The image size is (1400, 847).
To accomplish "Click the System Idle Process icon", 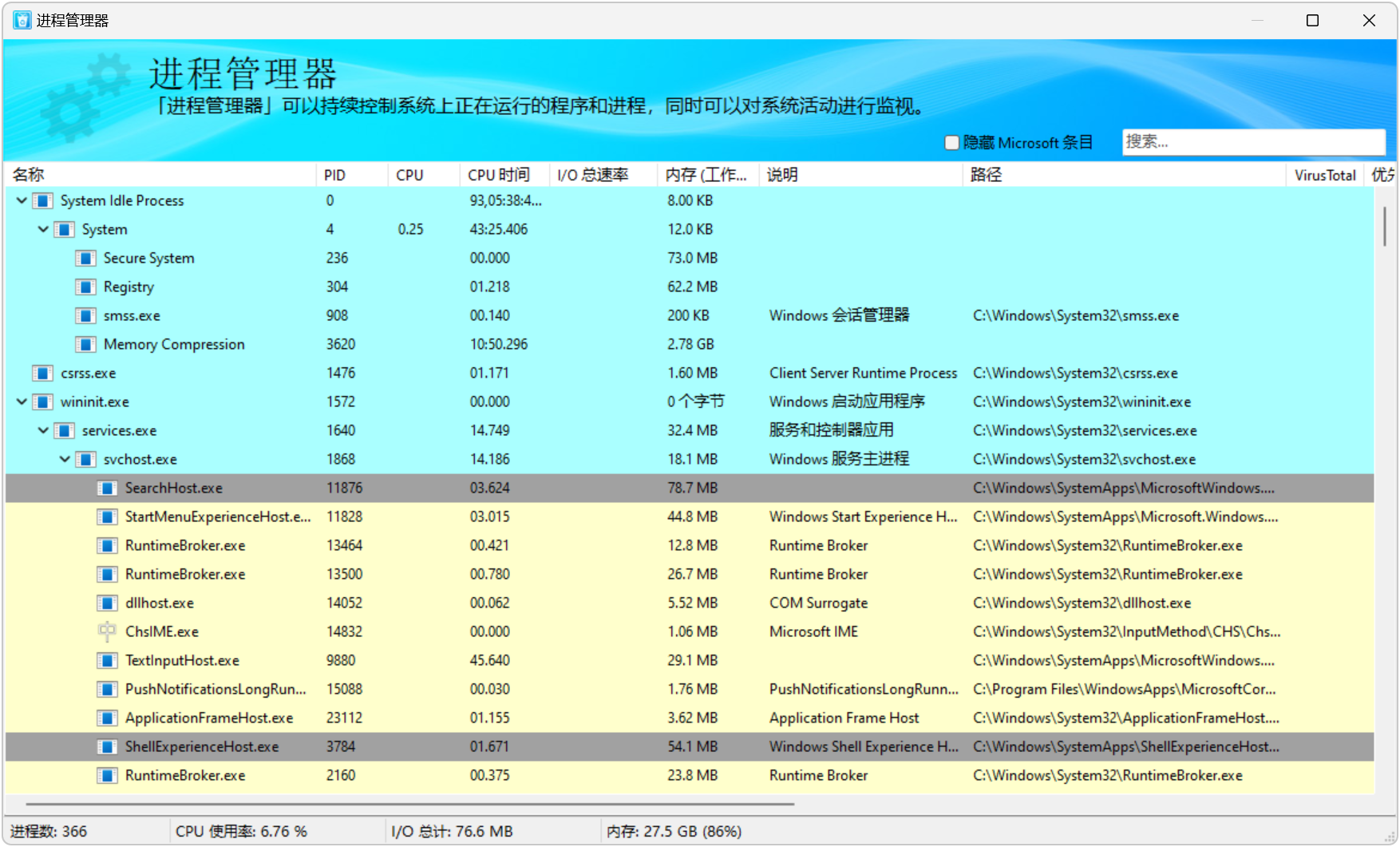I will click(x=43, y=200).
